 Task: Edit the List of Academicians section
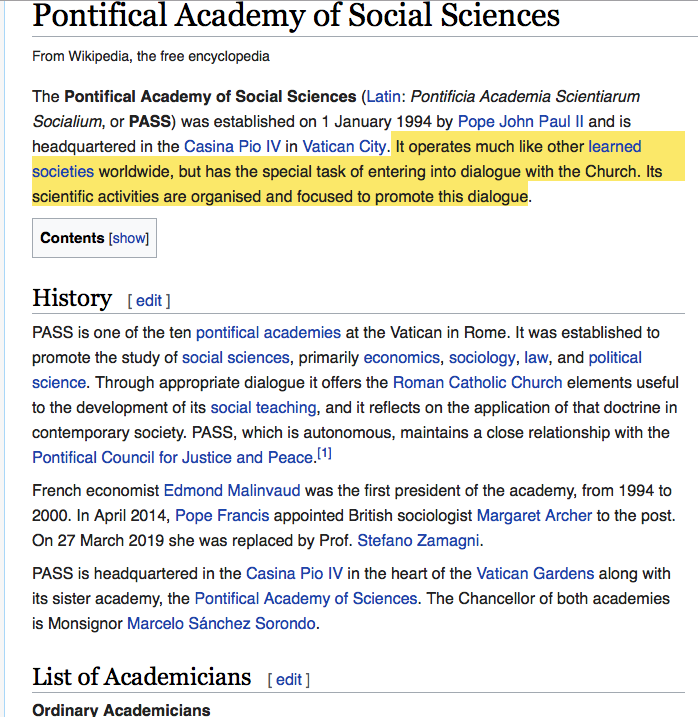click(288, 679)
